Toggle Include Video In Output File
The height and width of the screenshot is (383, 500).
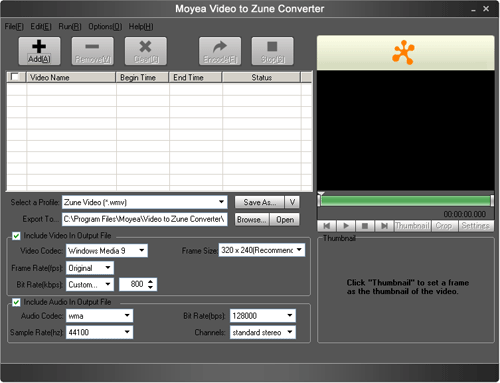(x=16, y=236)
